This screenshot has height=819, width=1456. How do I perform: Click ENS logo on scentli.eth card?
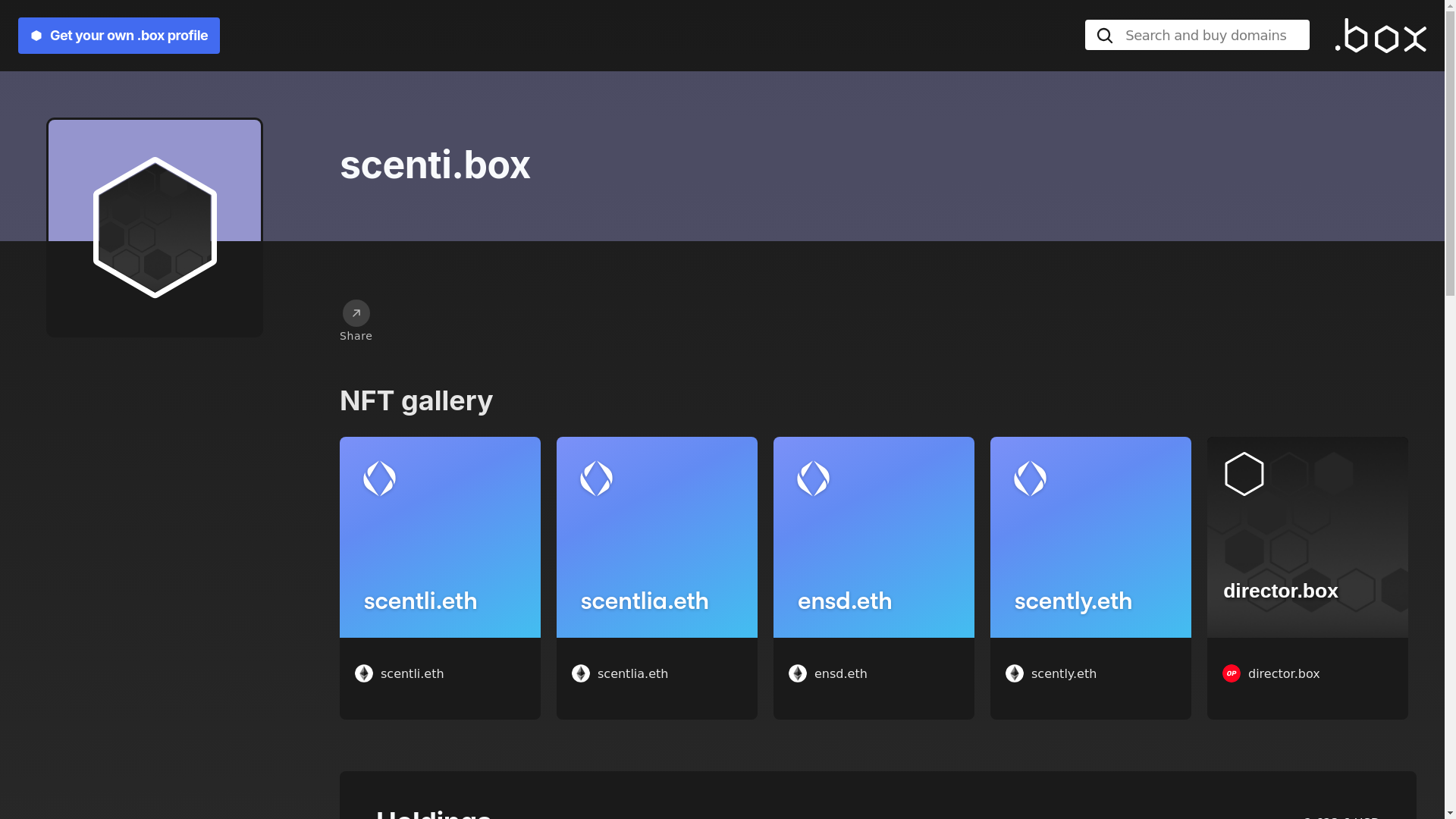tap(379, 479)
